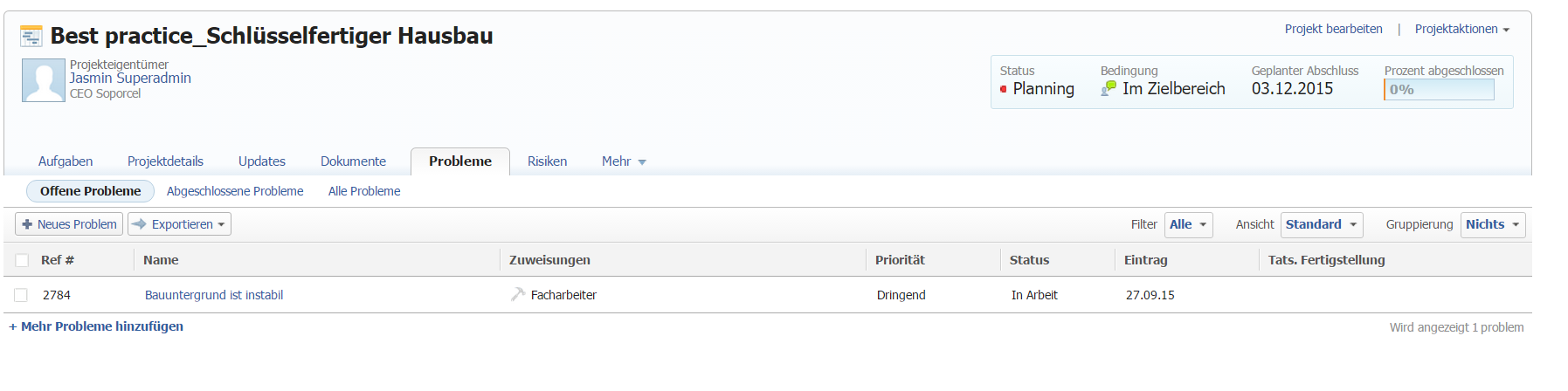Click the red Planning status indicator
Image resolution: width=1568 pixels, height=391 pixels.
(1004, 89)
